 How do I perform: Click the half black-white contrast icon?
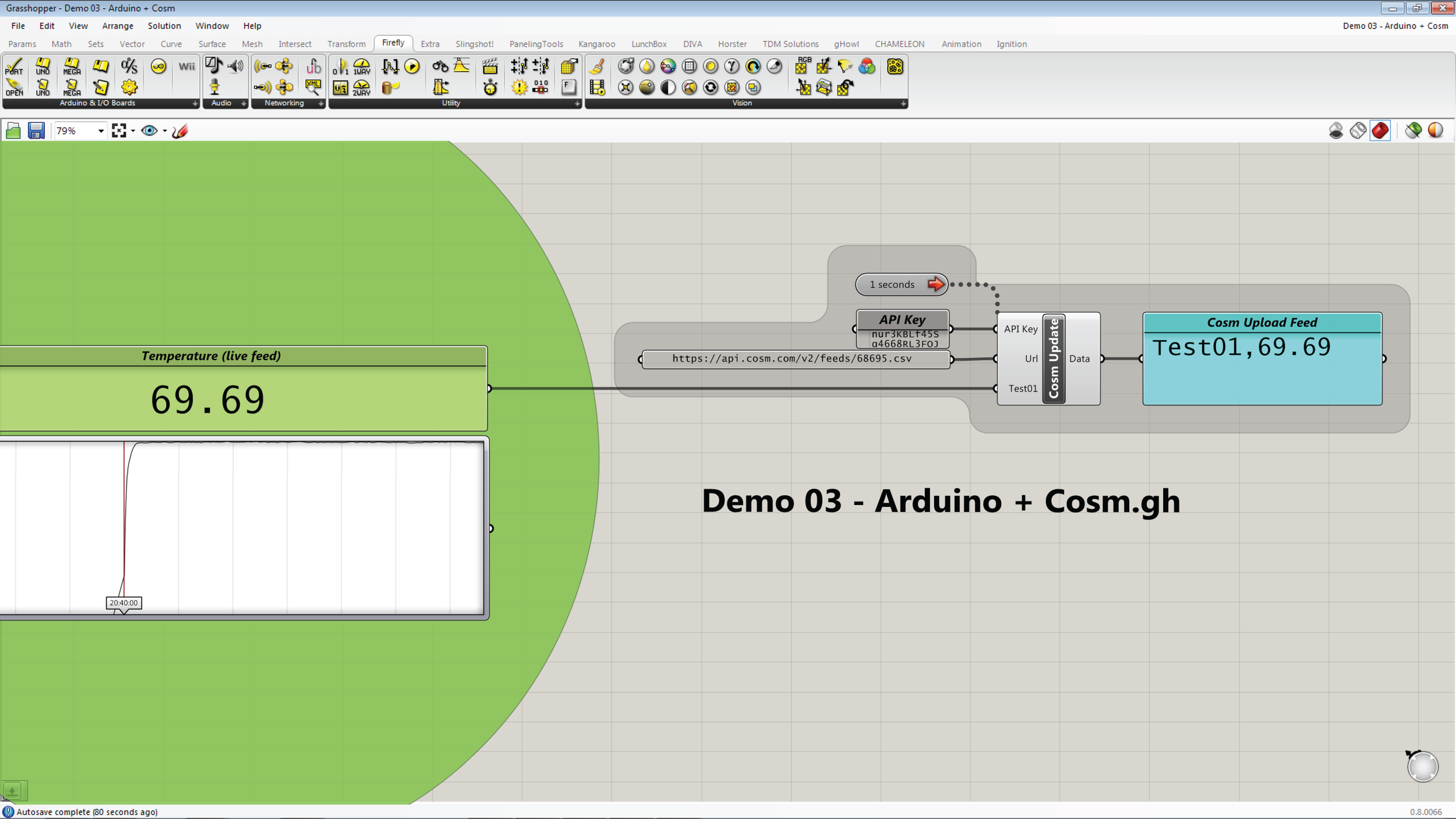[x=668, y=87]
